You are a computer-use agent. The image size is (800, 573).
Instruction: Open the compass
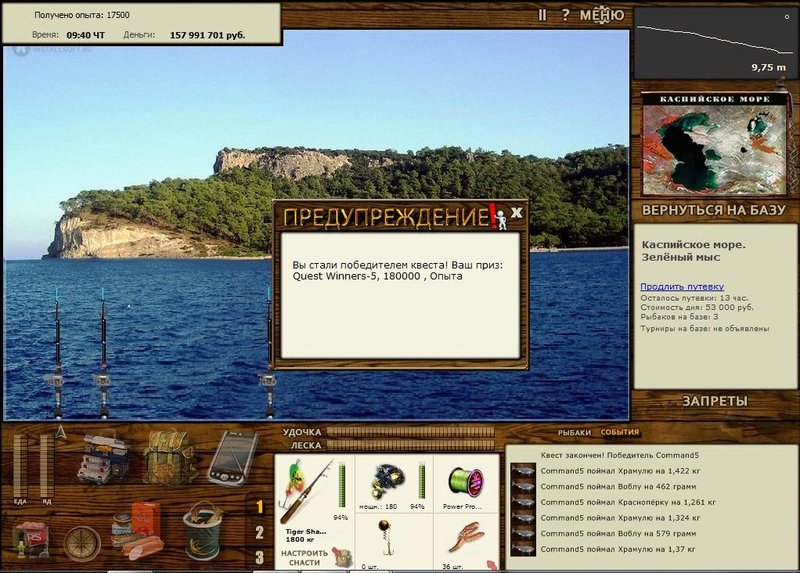pyautogui.click(x=82, y=543)
